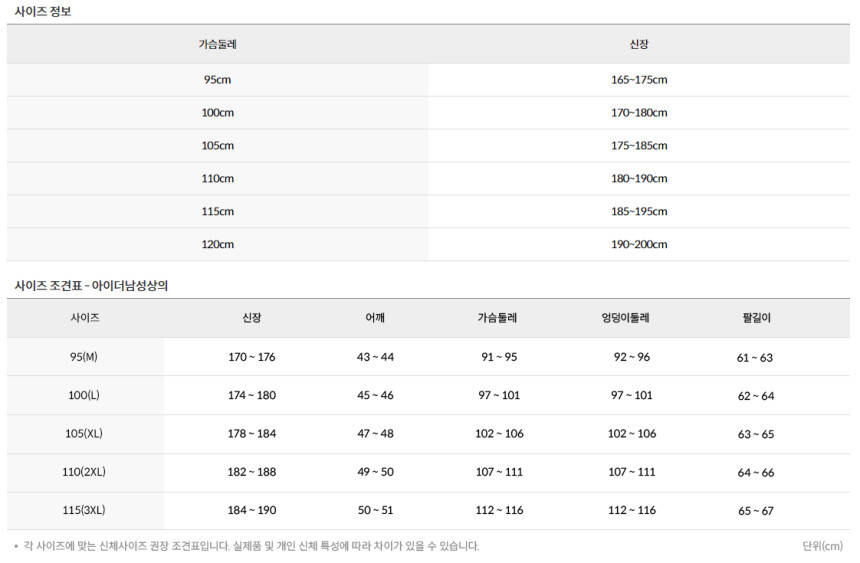Select the 105(XL) size row label
Viewport: 860px width, 563px height.
pos(84,434)
